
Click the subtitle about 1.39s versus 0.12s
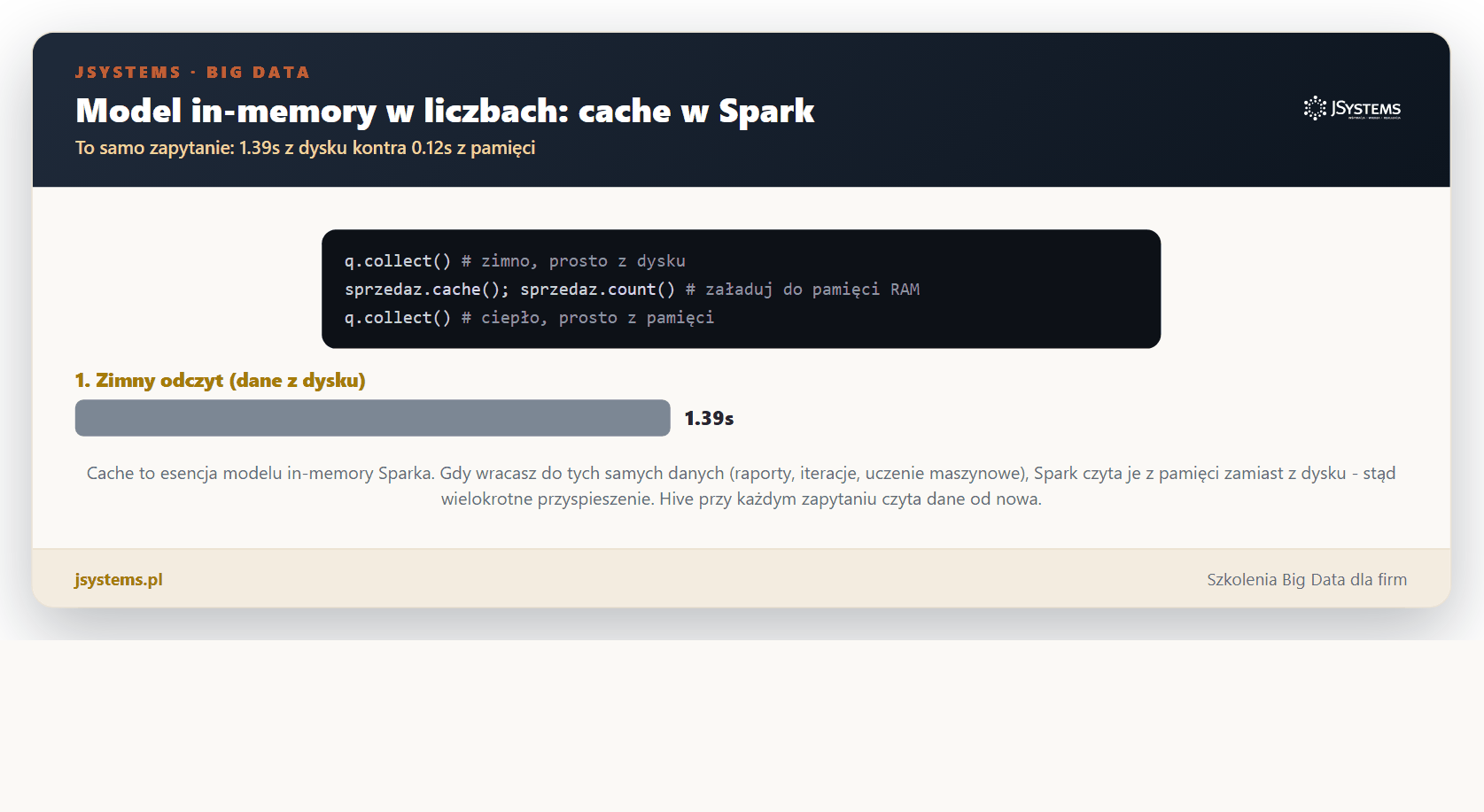(305, 148)
